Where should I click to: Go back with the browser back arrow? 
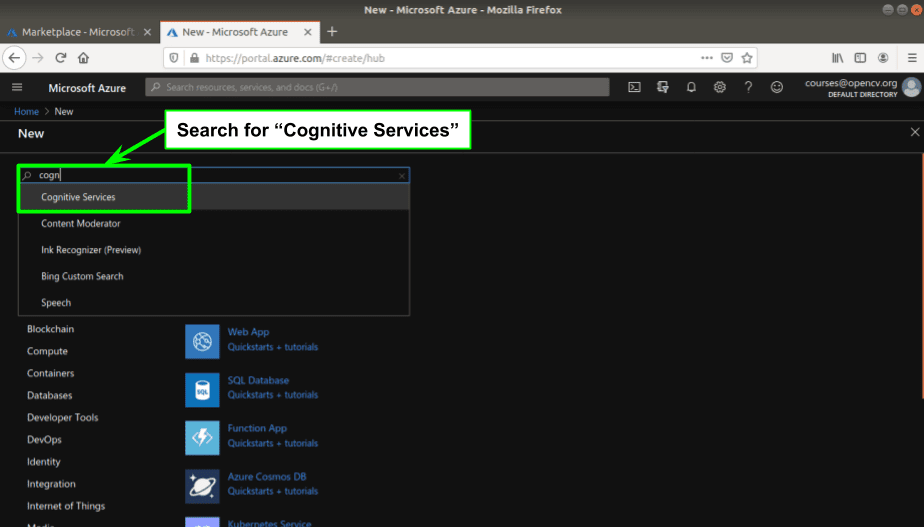coord(15,58)
